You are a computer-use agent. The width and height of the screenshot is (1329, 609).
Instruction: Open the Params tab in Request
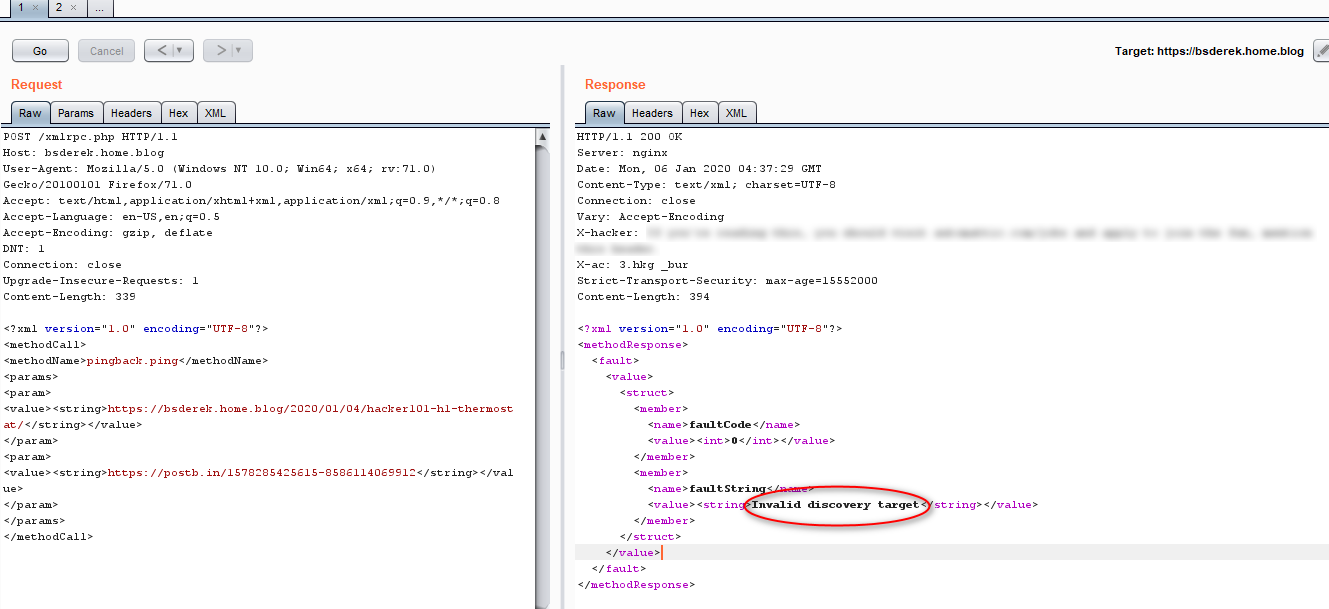[75, 113]
